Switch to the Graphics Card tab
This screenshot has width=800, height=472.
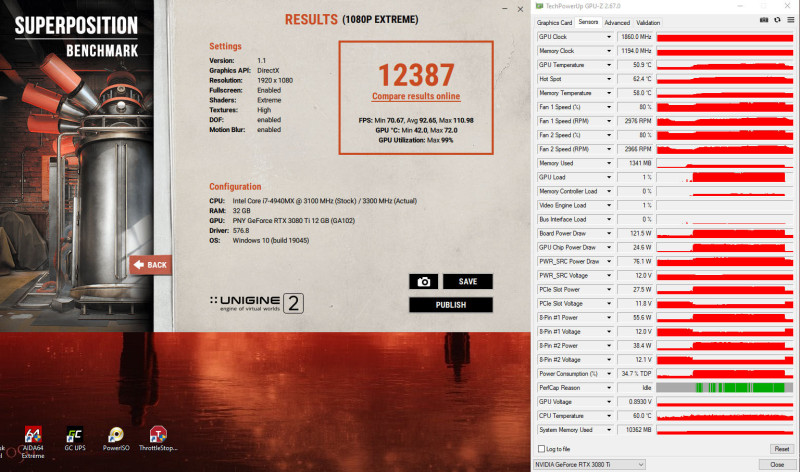point(555,22)
